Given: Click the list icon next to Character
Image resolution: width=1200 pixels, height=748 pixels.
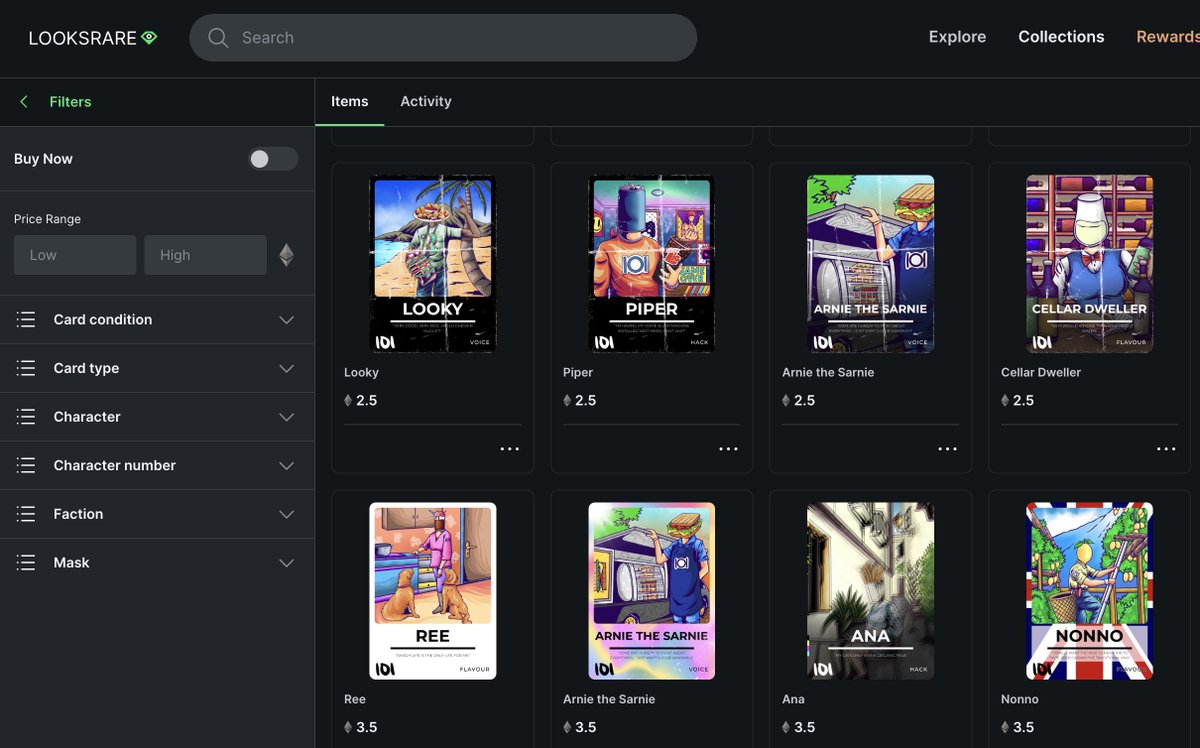Looking at the screenshot, I should 26,417.
